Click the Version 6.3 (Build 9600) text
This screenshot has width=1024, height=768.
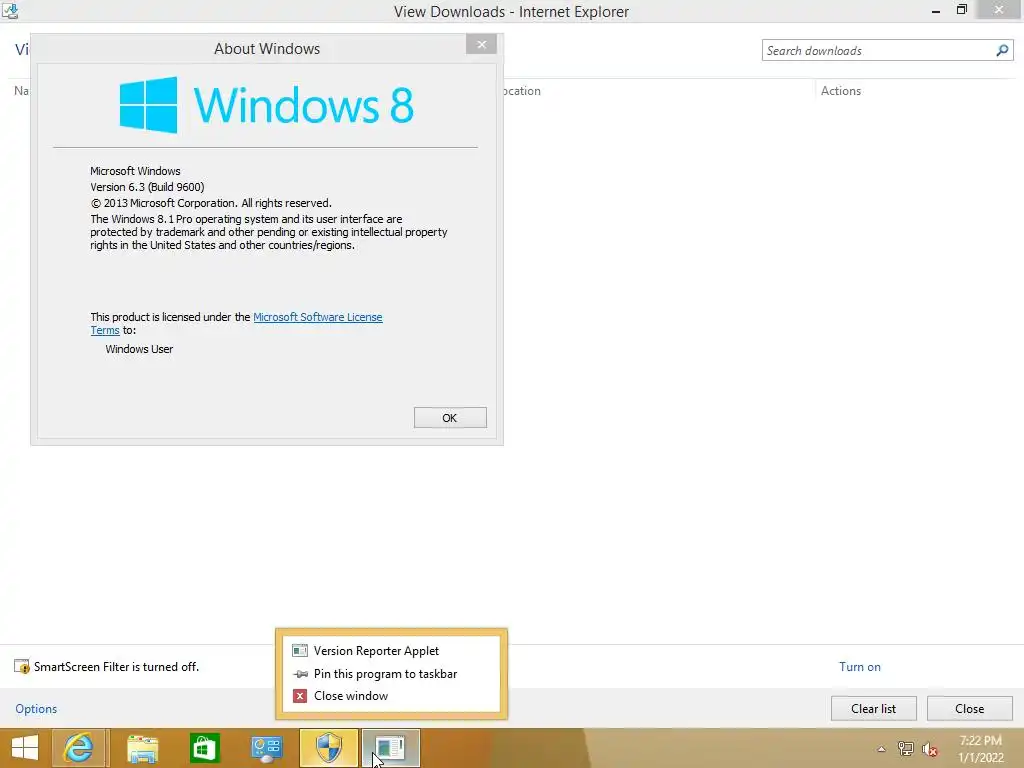pos(147,187)
